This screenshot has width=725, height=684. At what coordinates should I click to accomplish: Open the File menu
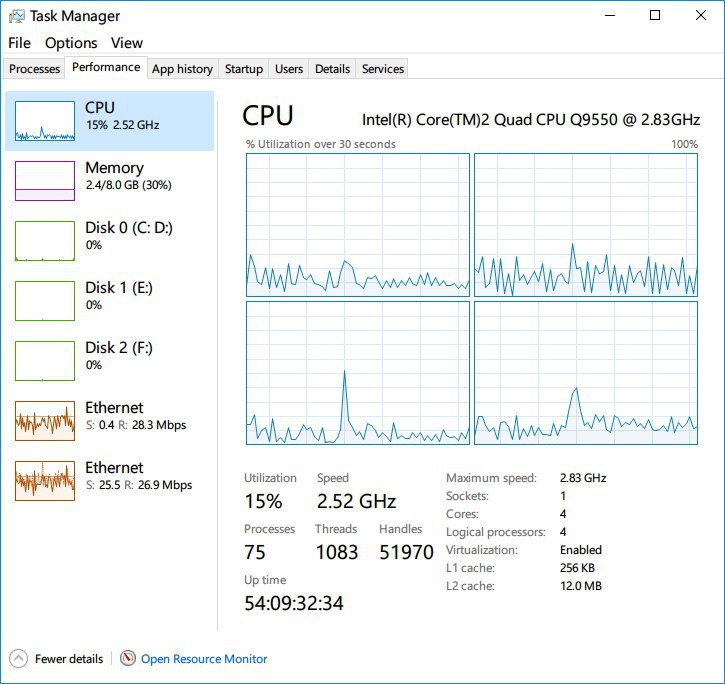pos(19,43)
